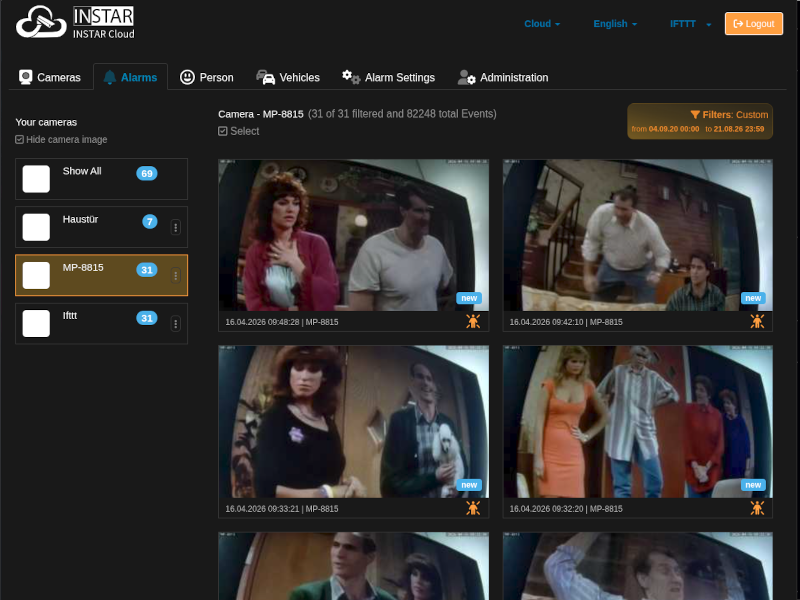Image resolution: width=800 pixels, height=600 pixels.
Task: Click the new badge on 09:33:21 event
Action: point(469,485)
